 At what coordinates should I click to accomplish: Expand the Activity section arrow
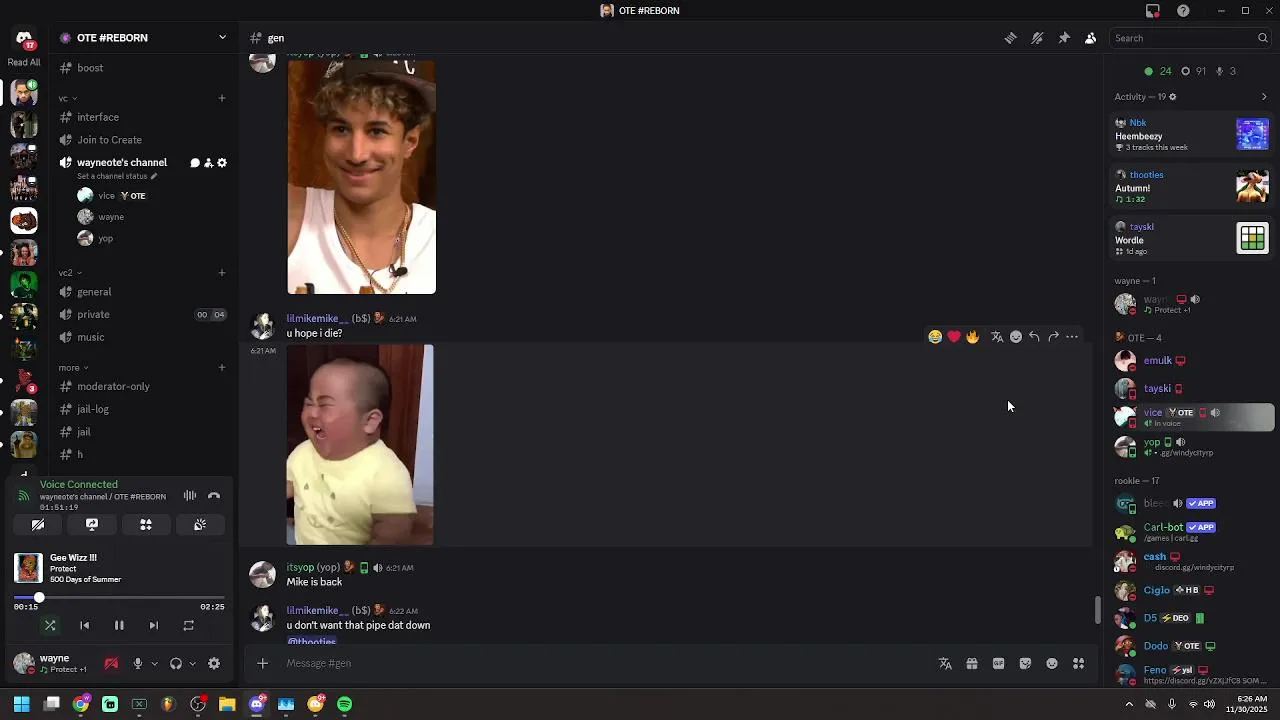(x=1264, y=97)
